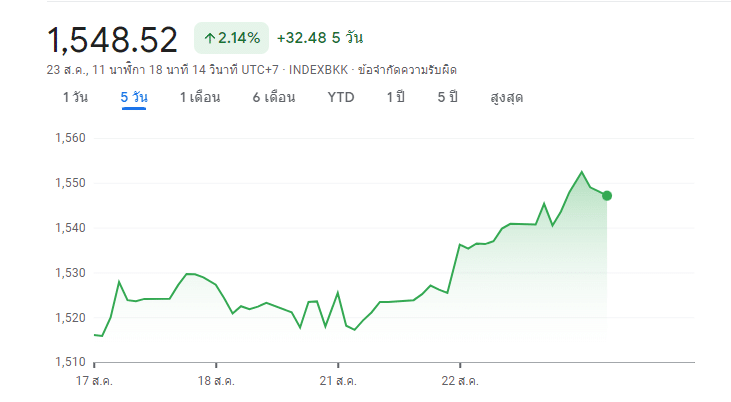
Task: Click the 1,510 y-axis label
Action: point(70,362)
